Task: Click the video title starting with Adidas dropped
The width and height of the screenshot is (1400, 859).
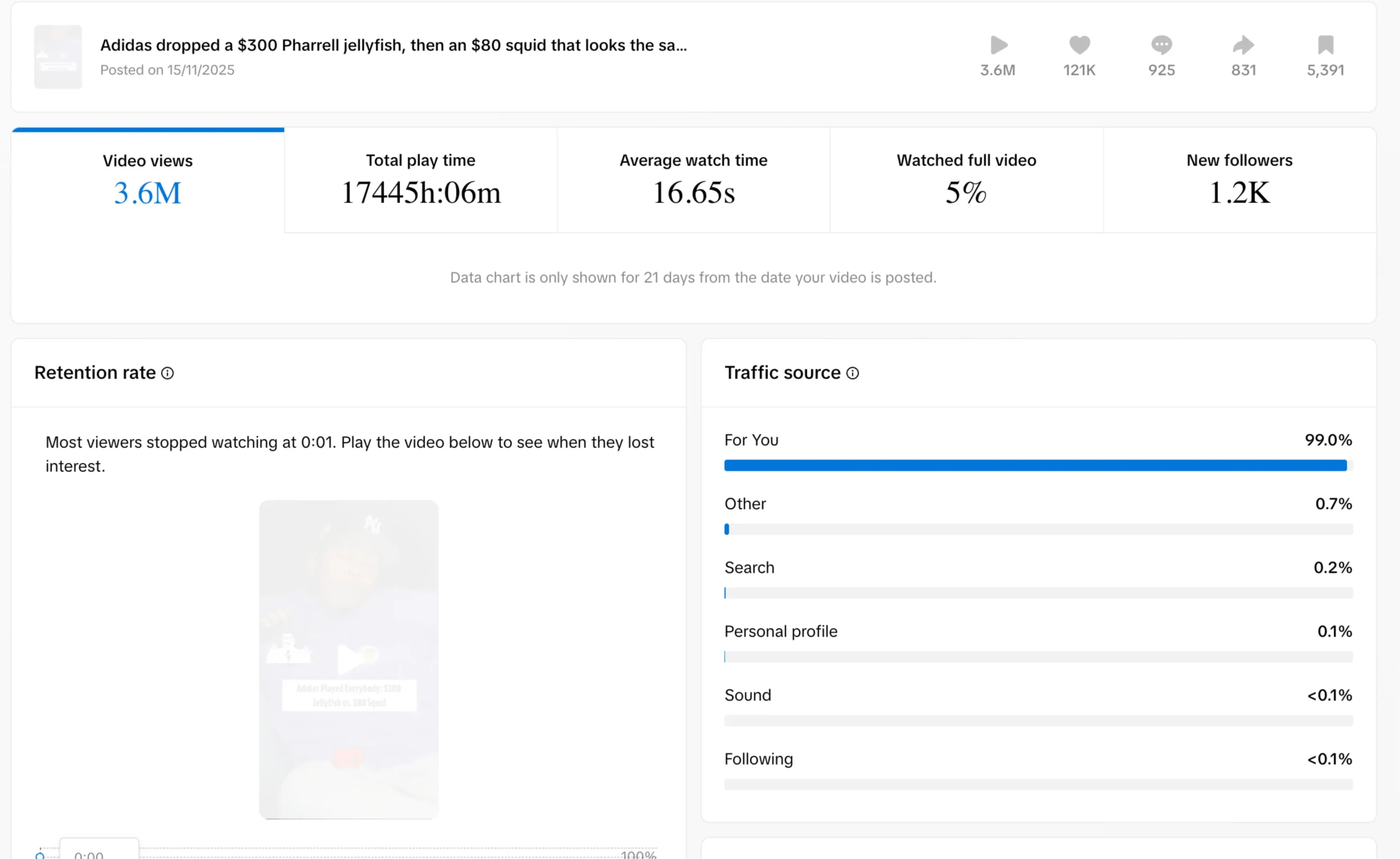Action: (x=393, y=45)
